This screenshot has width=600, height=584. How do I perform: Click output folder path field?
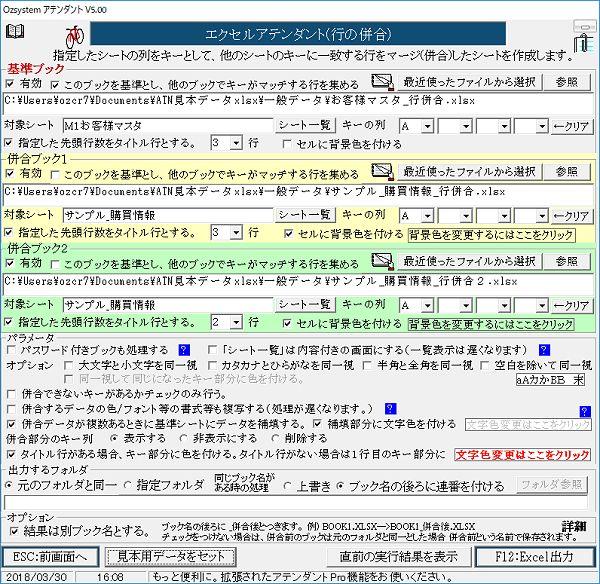pyautogui.click(x=296, y=502)
